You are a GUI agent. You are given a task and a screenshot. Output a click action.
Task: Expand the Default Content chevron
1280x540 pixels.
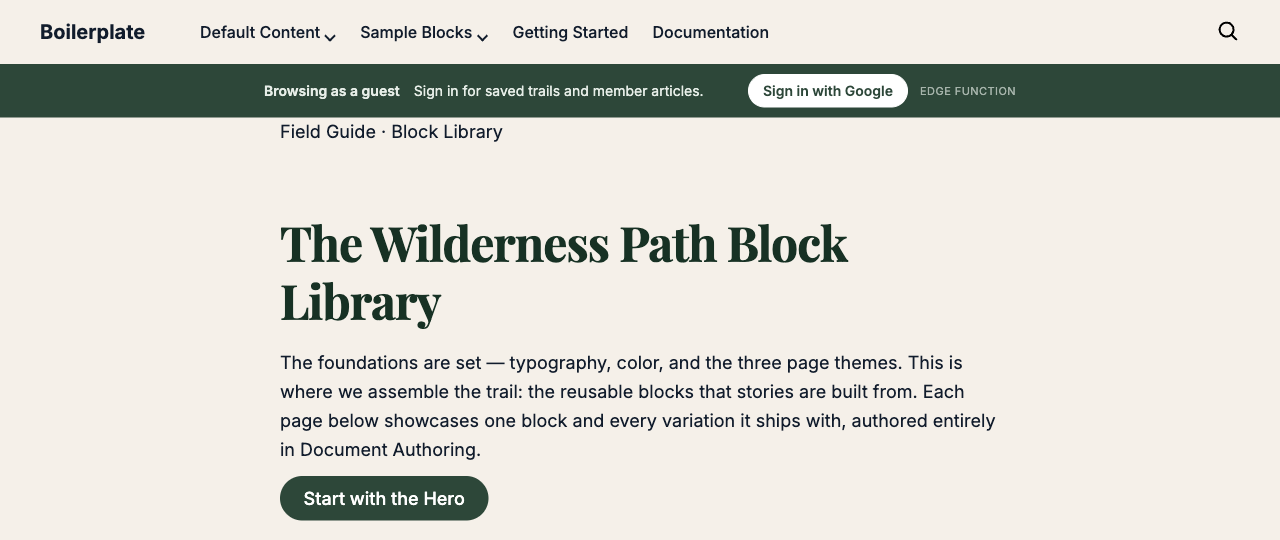click(x=330, y=37)
